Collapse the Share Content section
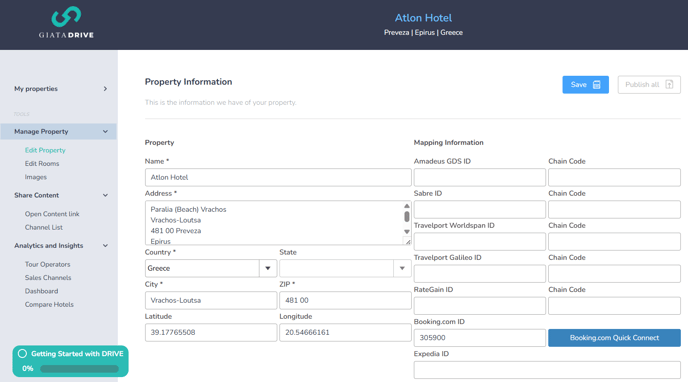The width and height of the screenshot is (688, 382). pyautogui.click(x=105, y=195)
